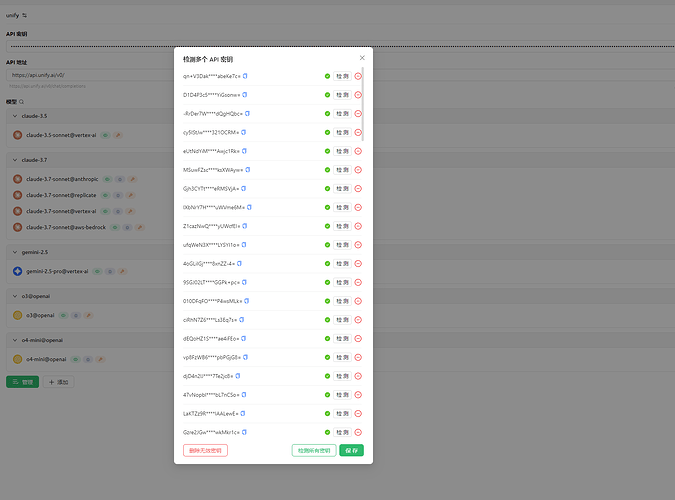
Task: Copy the API key starting with 4oGLiJGj
Action: 239,264
